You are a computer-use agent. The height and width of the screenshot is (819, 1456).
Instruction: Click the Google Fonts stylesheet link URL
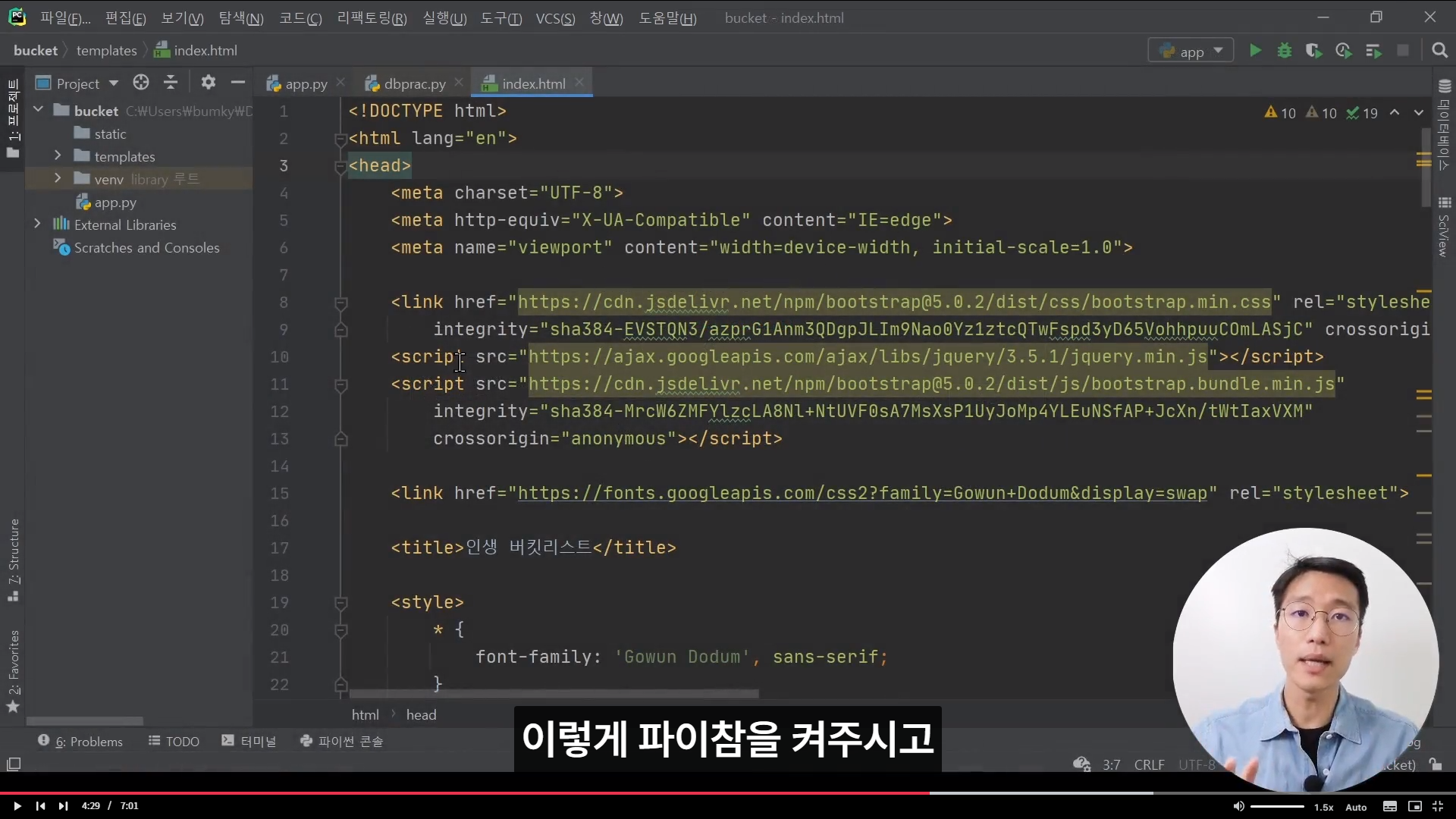[862, 494]
